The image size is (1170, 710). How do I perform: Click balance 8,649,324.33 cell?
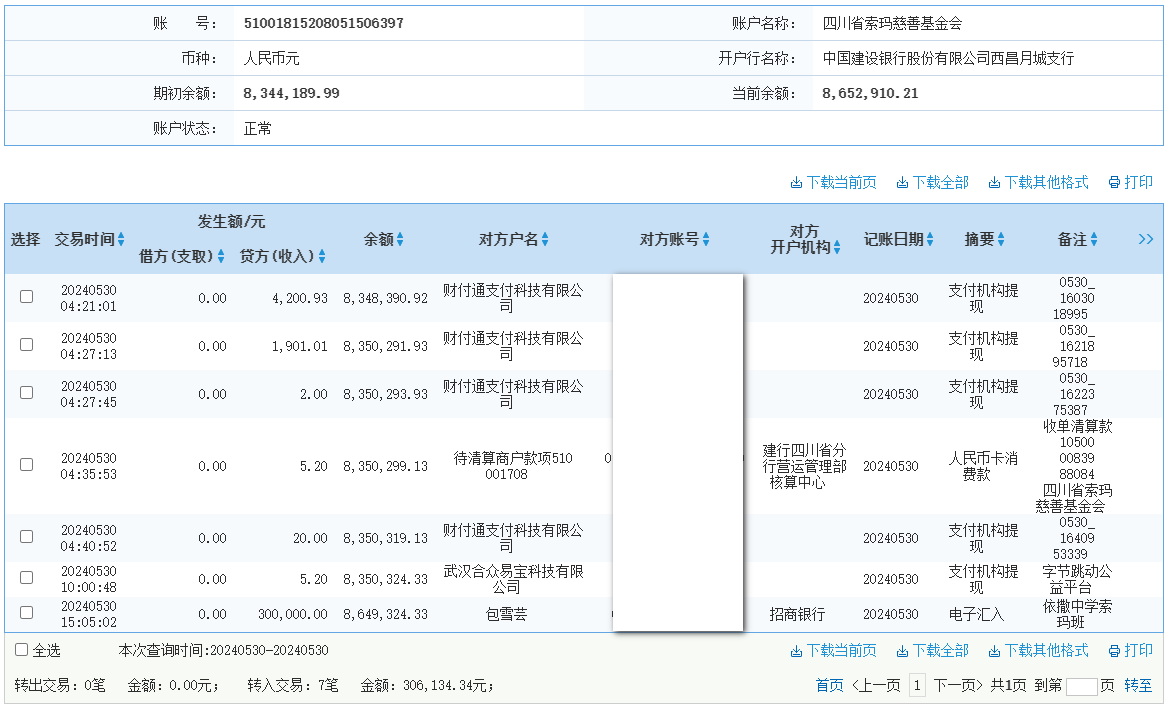coord(385,615)
